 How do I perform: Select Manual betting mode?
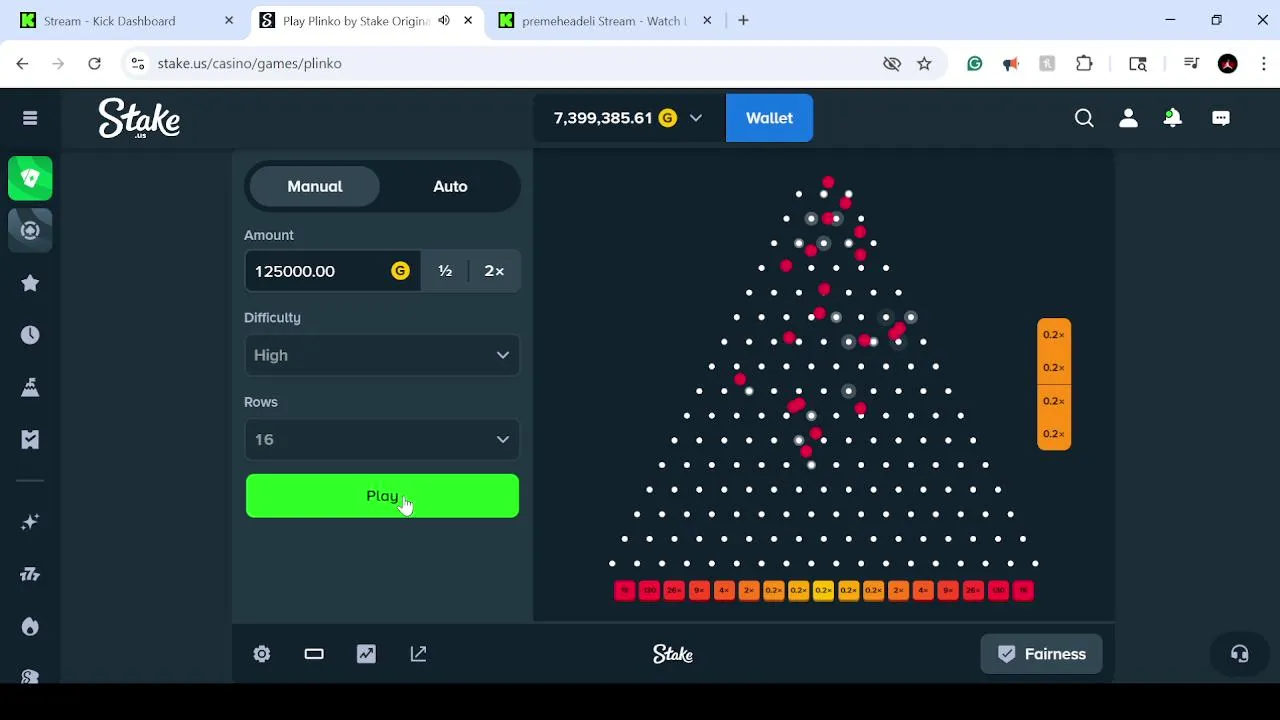click(315, 187)
